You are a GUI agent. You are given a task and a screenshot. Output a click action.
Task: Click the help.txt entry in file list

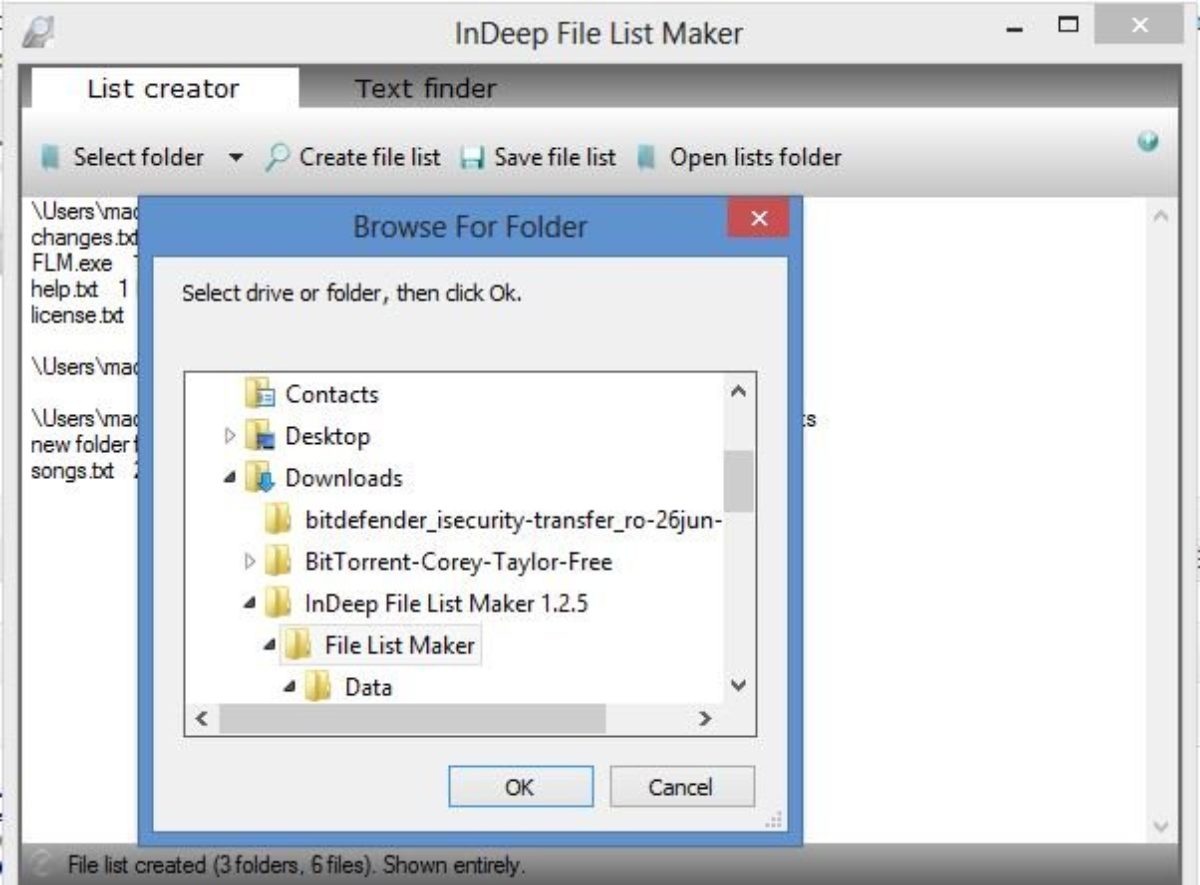click(65, 290)
